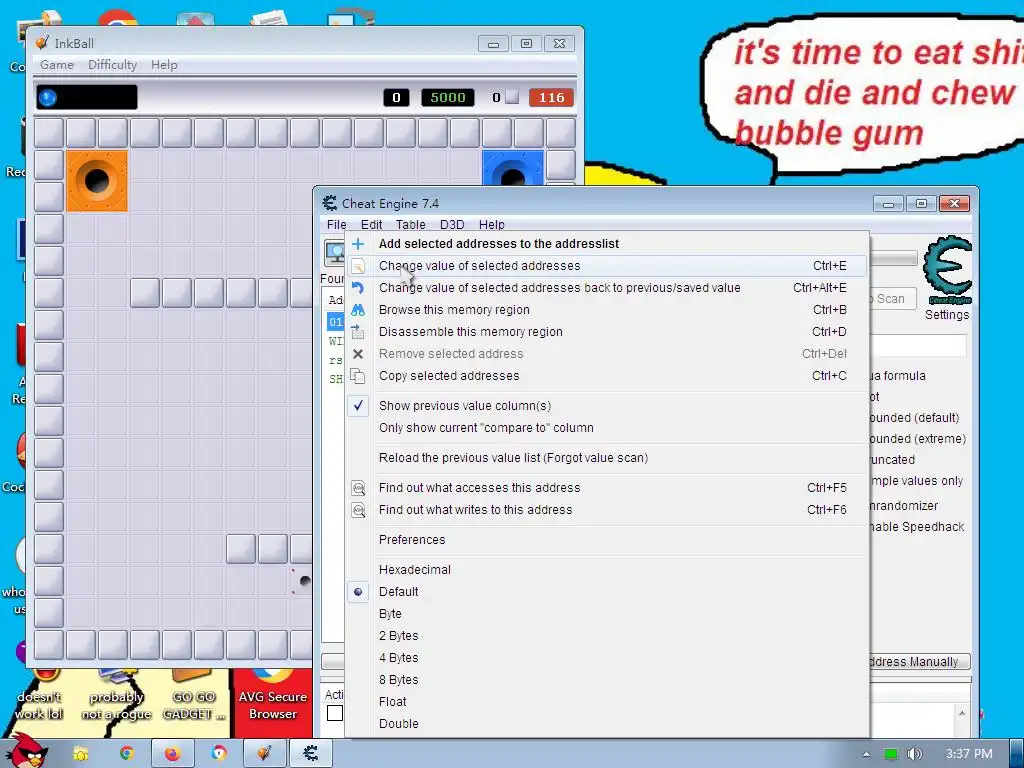This screenshot has width=1024, height=768.
Task: Open the Cheat Engine Table menu
Action: point(410,225)
